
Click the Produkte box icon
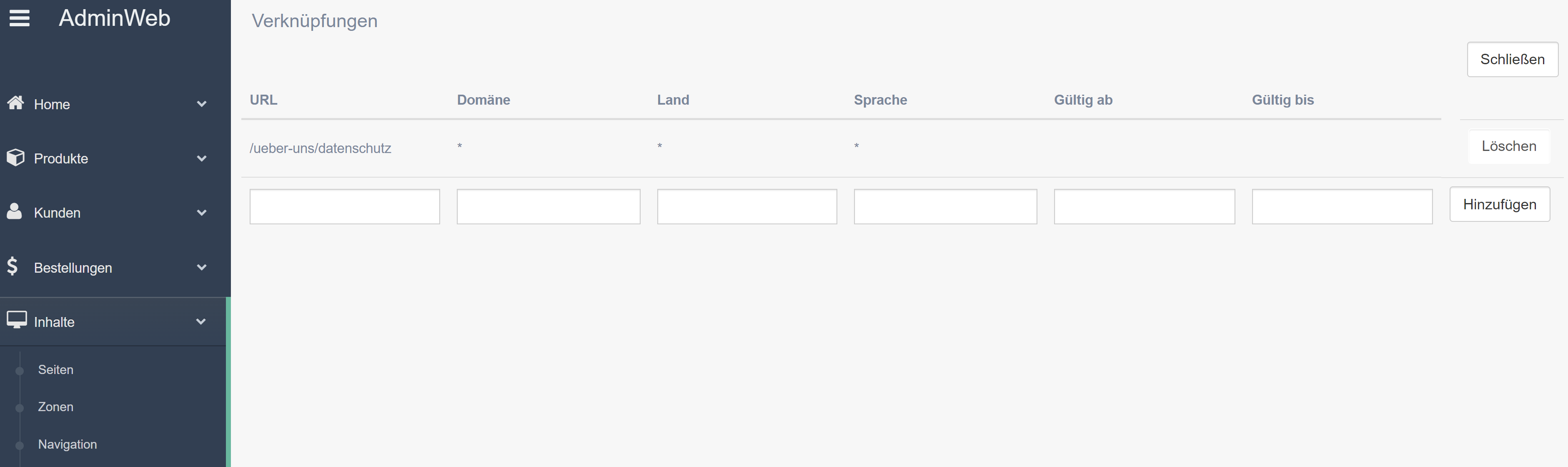pos(16,157)
